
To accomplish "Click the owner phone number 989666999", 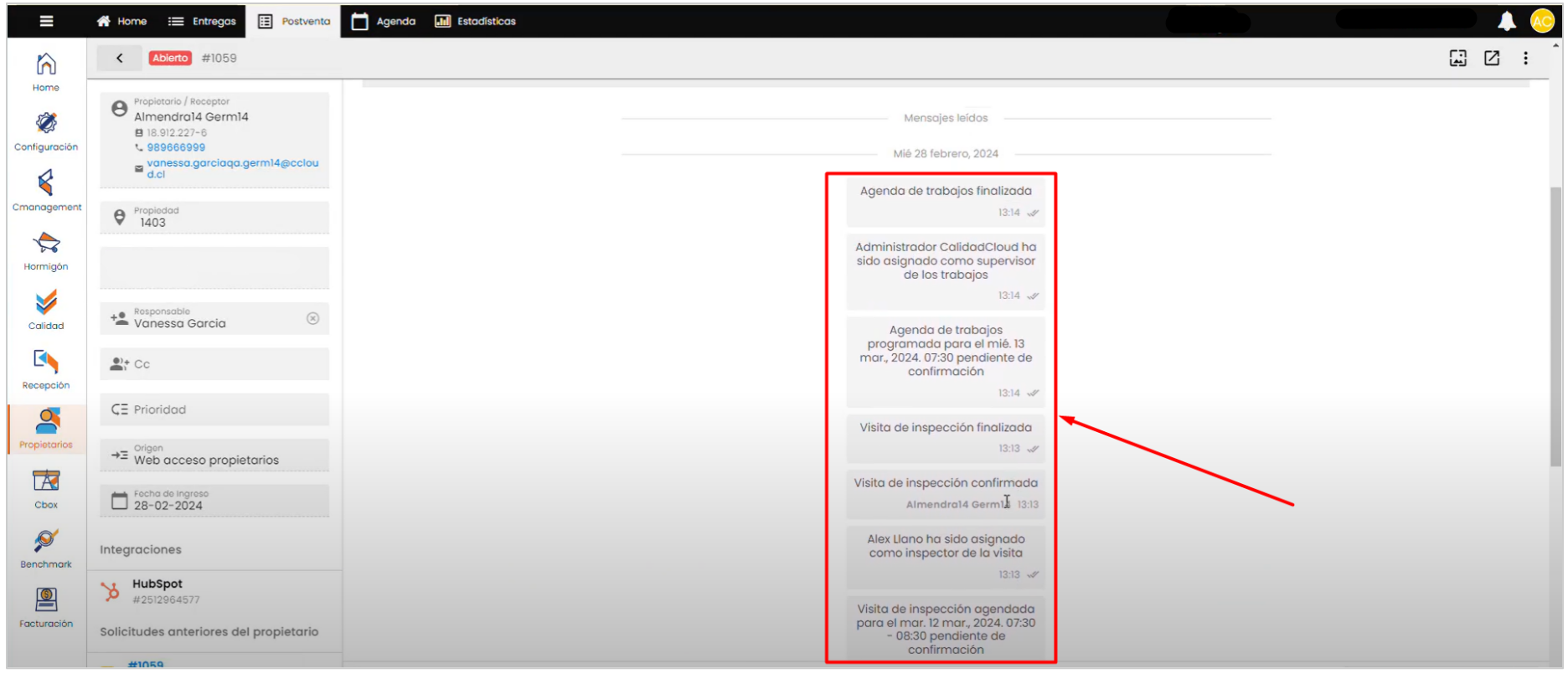I will point(176,147).
